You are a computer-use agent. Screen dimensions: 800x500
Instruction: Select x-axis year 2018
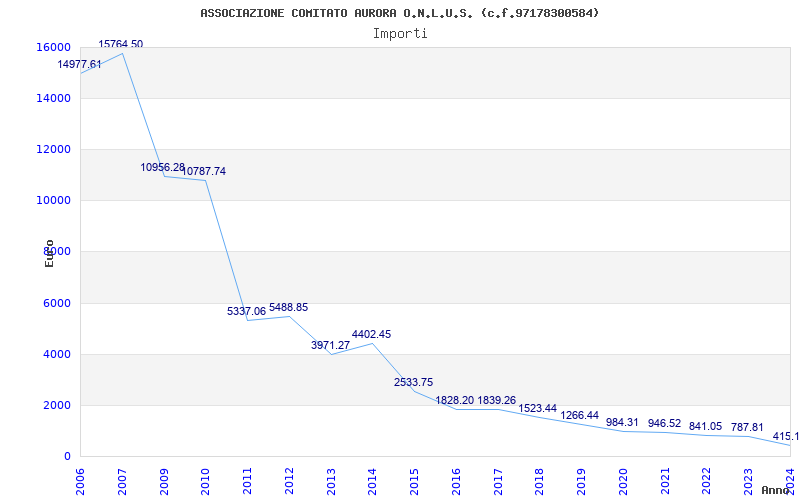[539, 481]
